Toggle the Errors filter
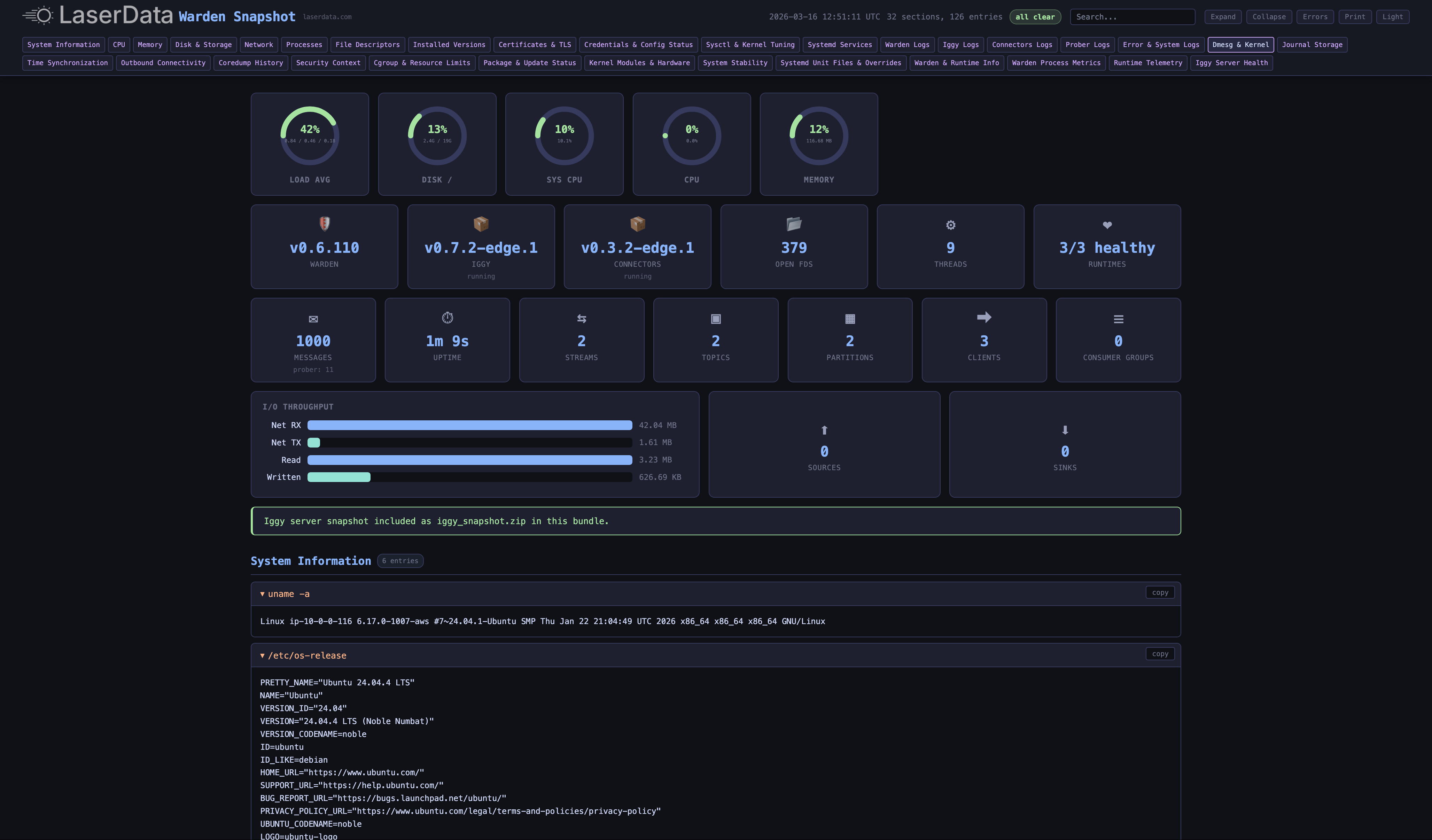The width and height of the screenshot is (1432, 840). (x=1315, y=16)
